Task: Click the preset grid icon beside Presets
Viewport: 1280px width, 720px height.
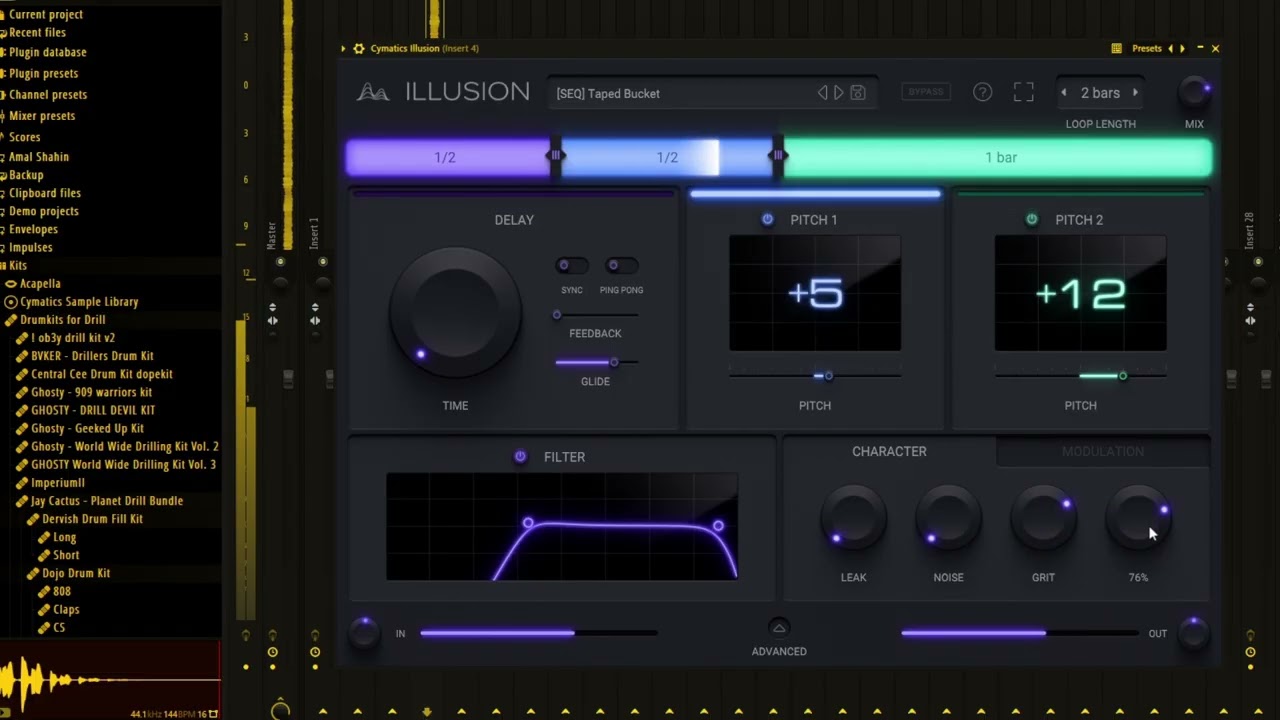Action: [x=1116, y=48]
